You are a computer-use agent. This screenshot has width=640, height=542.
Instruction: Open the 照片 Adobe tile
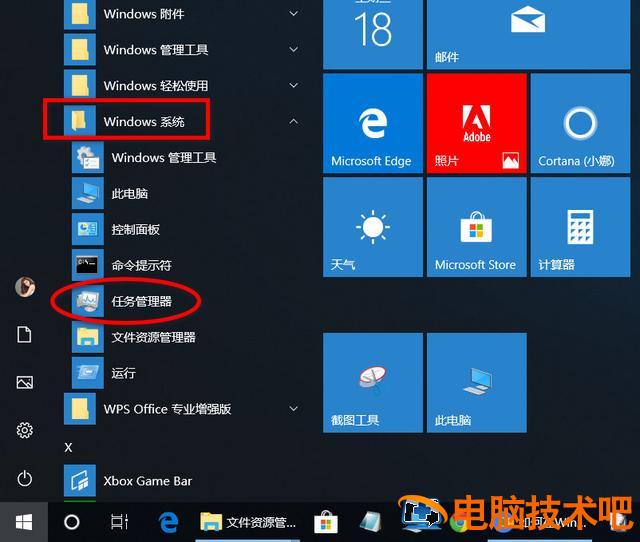pos(477,123)
